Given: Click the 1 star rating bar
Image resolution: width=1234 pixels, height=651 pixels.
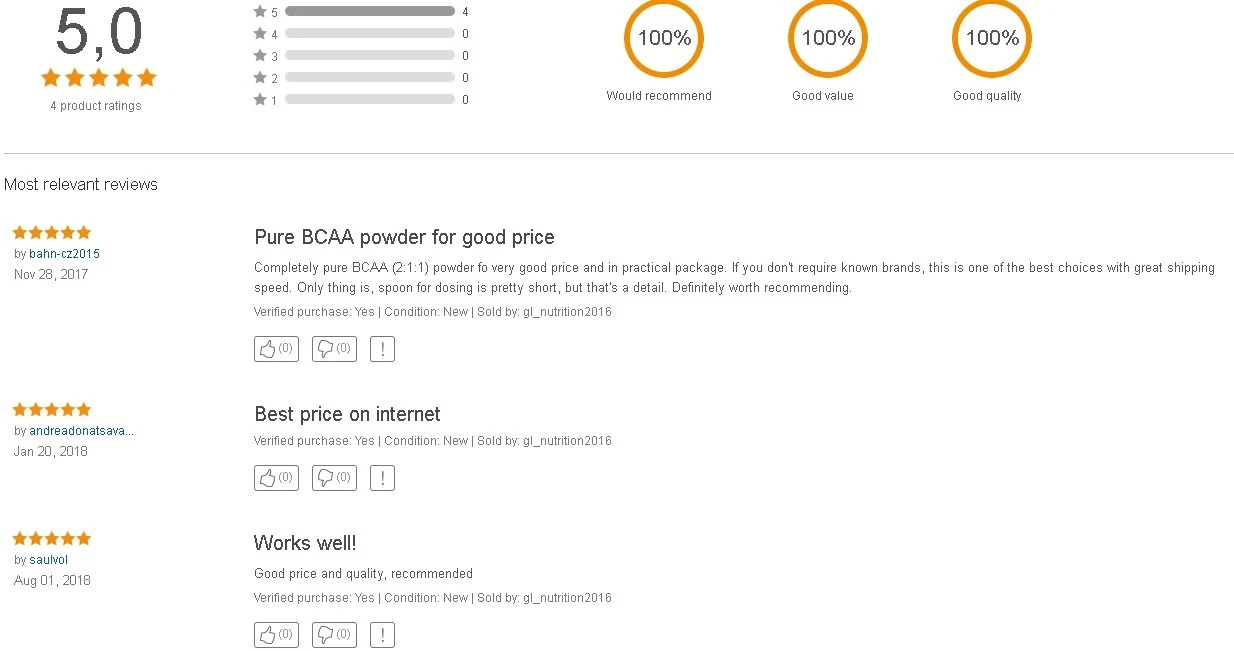Looking at the screenshot, I should (x=369, y=100).
